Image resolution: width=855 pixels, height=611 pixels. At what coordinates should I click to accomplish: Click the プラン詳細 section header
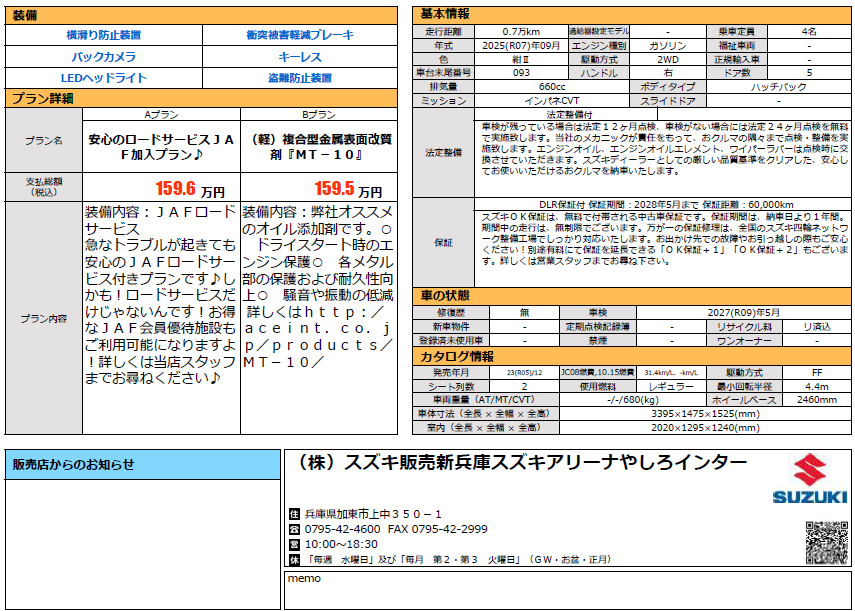pos(201,98)
